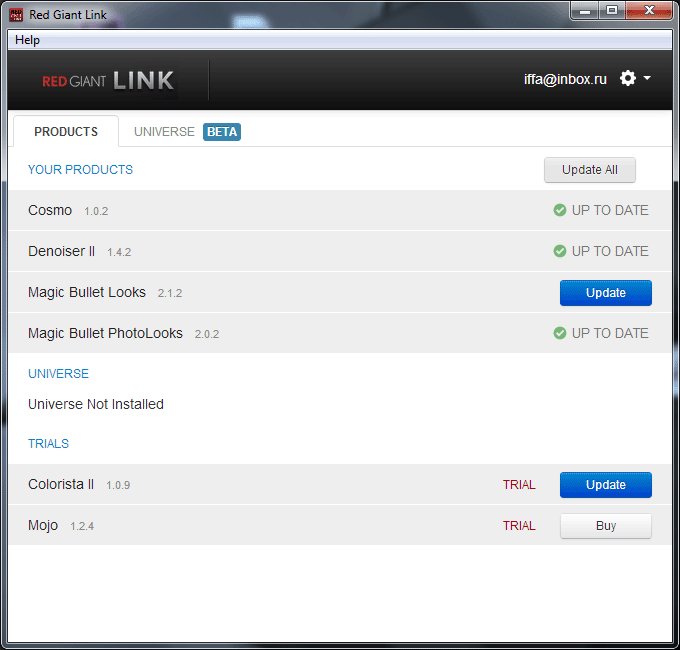Screen dimensions: 680x650
Task: Update Magic Bullet Looks
Action: (x=605, y=293)
